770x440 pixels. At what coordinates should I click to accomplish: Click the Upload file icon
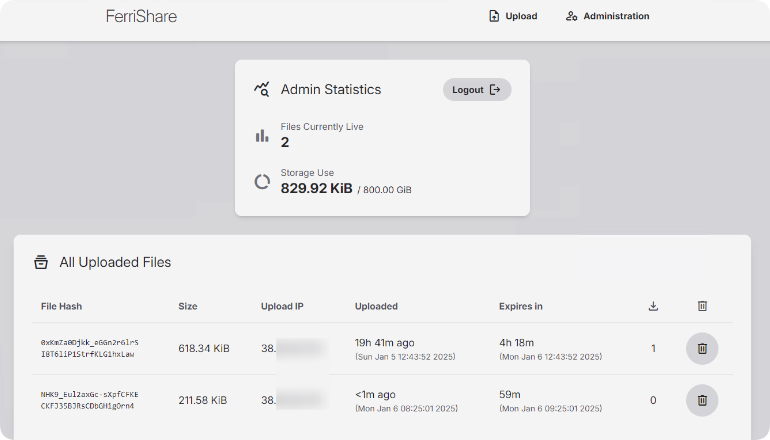[494, 16]
